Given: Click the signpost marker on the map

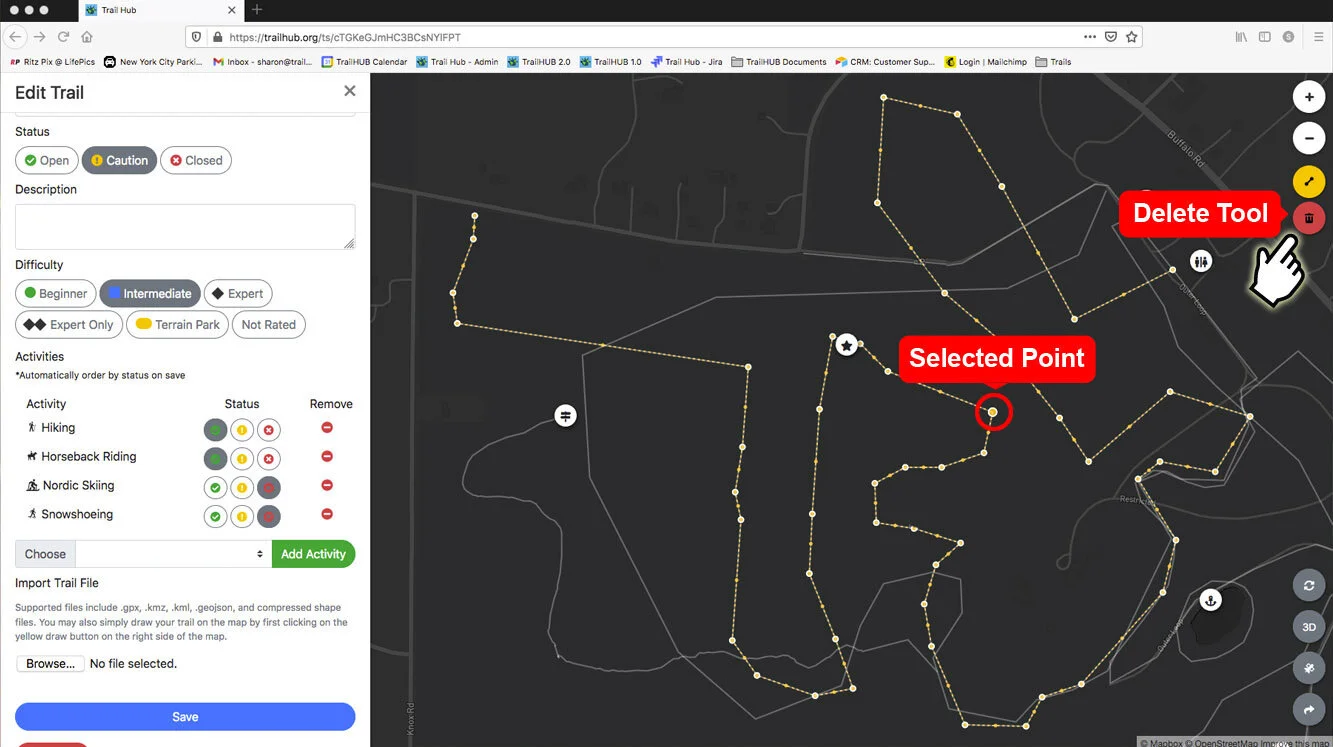Looking at the screenshot, I should [566, 415].
